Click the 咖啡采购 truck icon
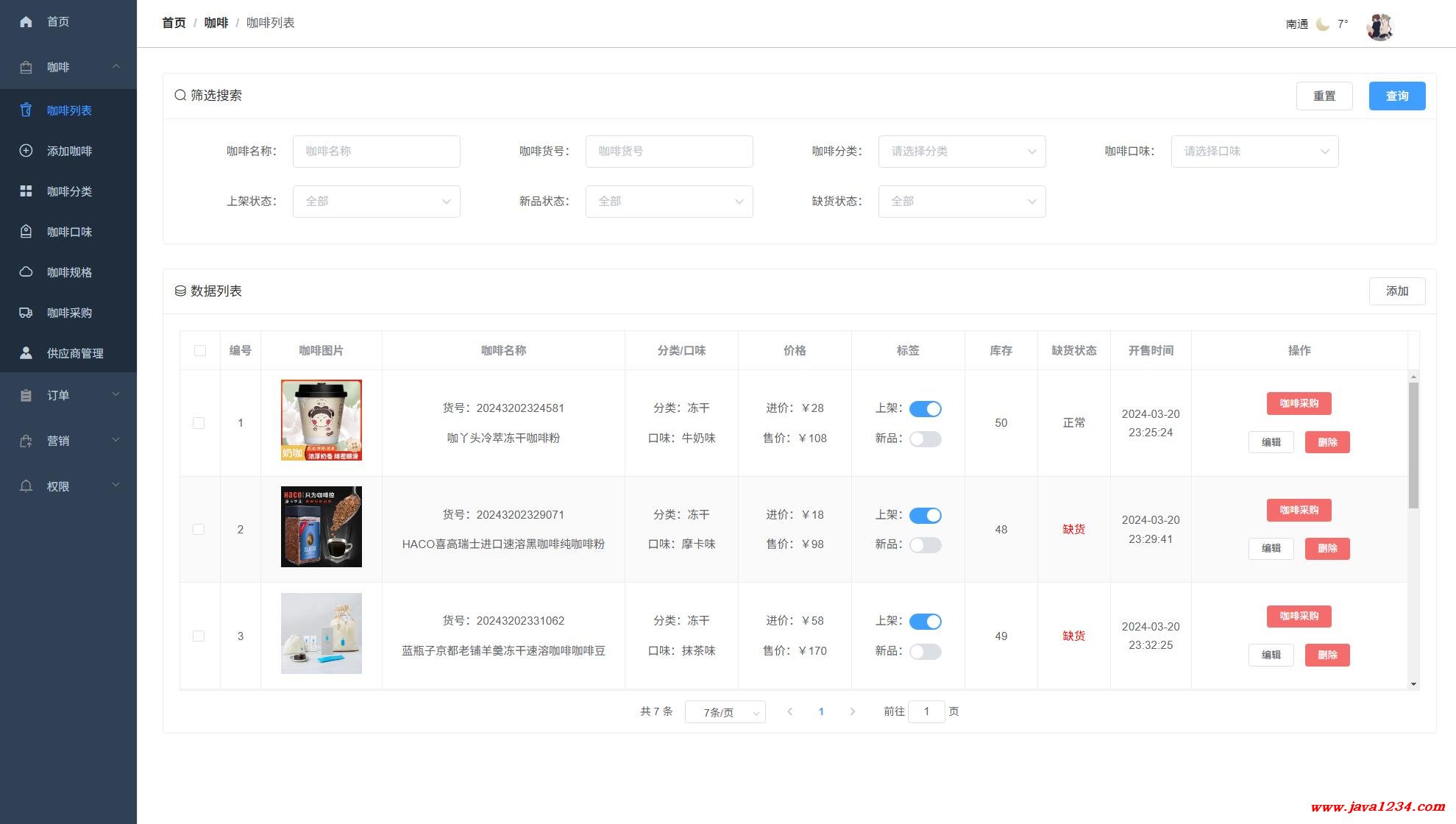The height and width of the screenshot is (824, 1456). (26, 313)
